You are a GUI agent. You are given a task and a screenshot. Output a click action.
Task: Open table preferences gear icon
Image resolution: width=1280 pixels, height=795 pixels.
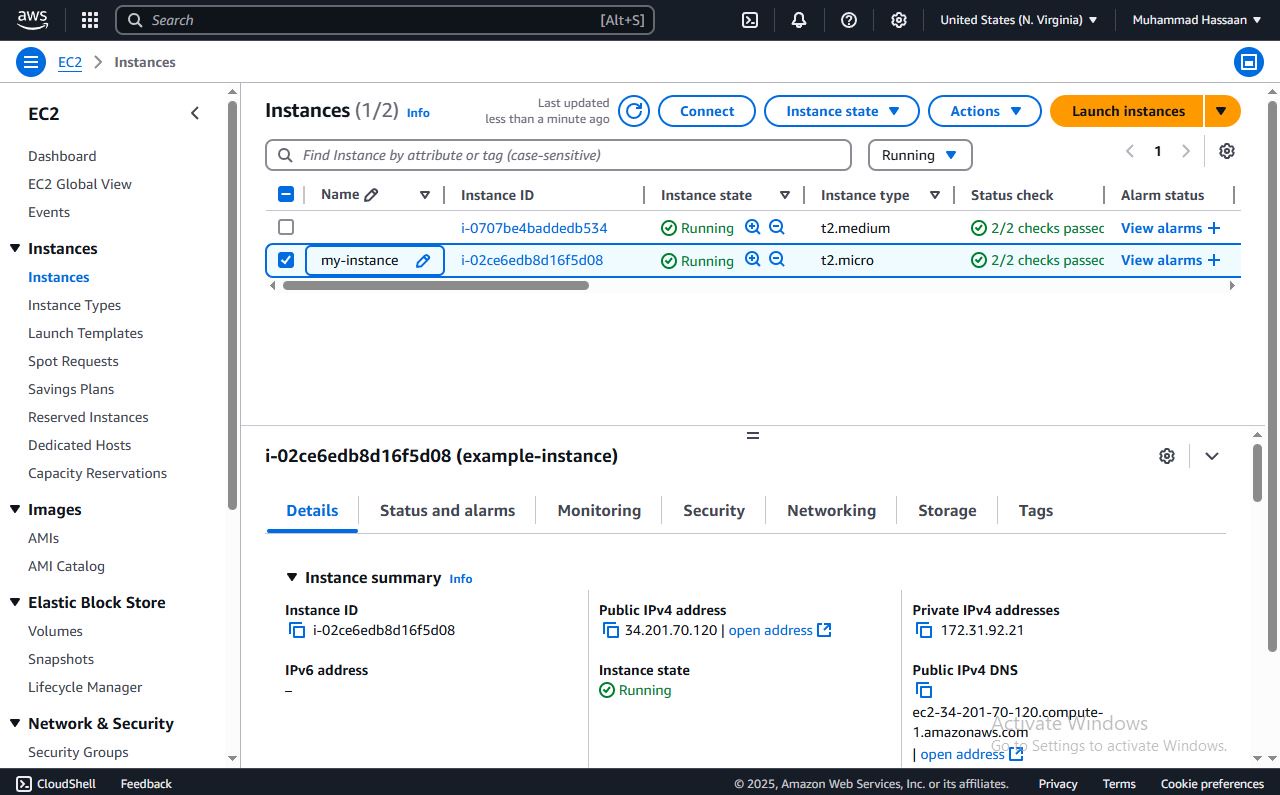coord(1227,151)
